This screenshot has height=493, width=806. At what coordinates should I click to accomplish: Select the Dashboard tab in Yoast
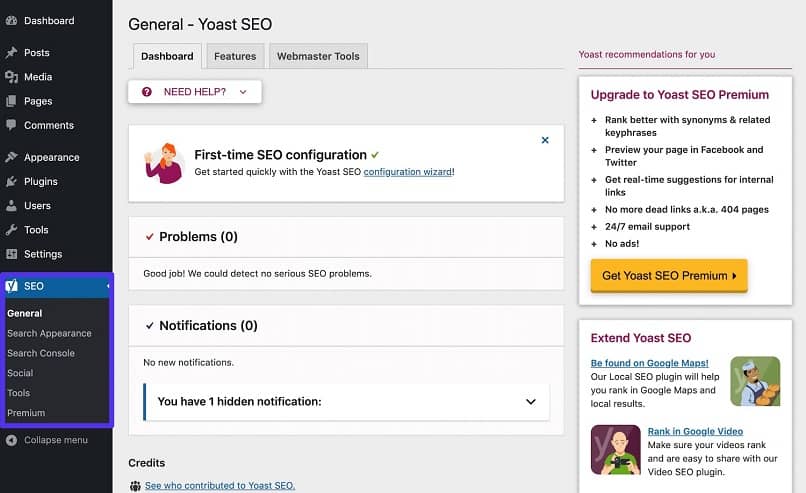pos(167,56)
